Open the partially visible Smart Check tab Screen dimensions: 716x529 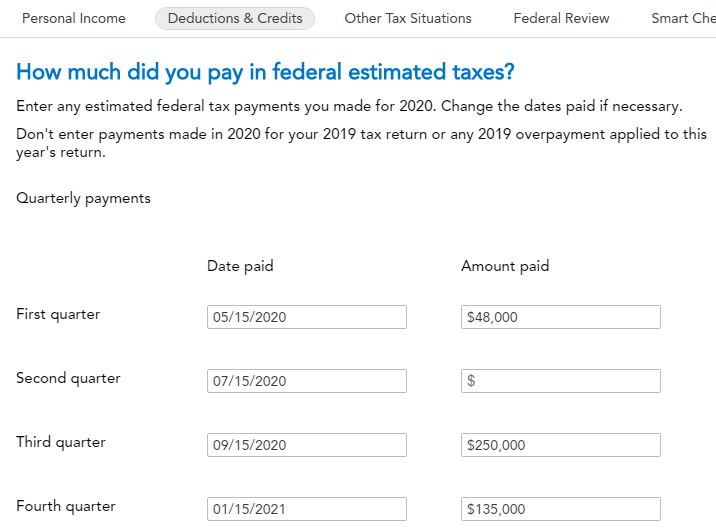pyautogui.click(x=683, y=18)
